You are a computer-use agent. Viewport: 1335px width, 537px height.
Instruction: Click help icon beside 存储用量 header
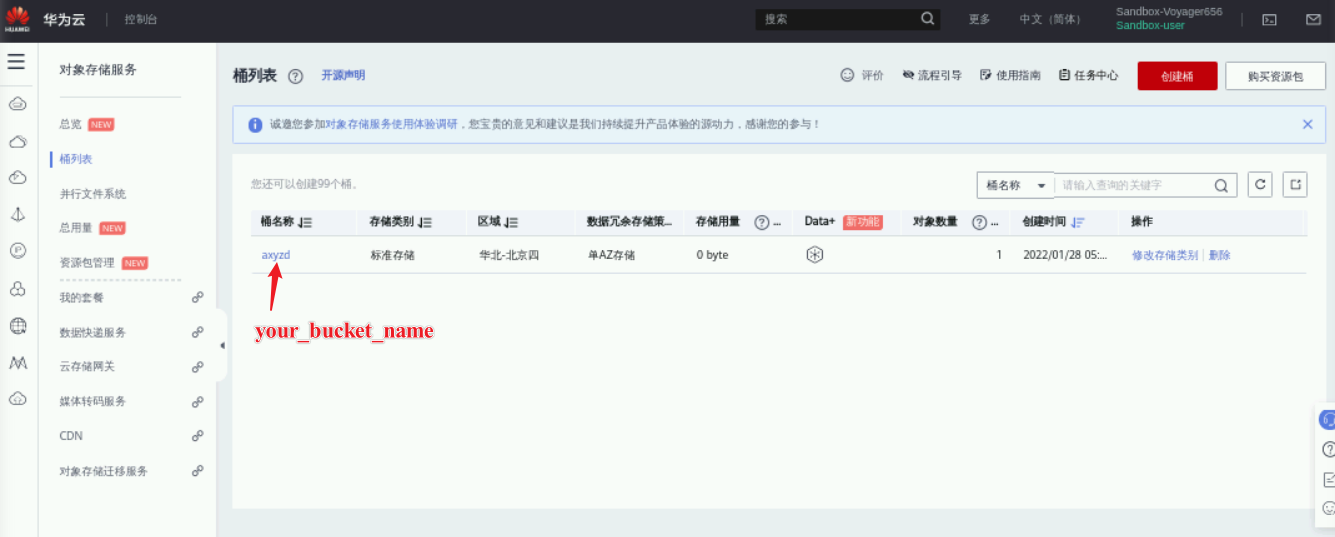[761, 222]
